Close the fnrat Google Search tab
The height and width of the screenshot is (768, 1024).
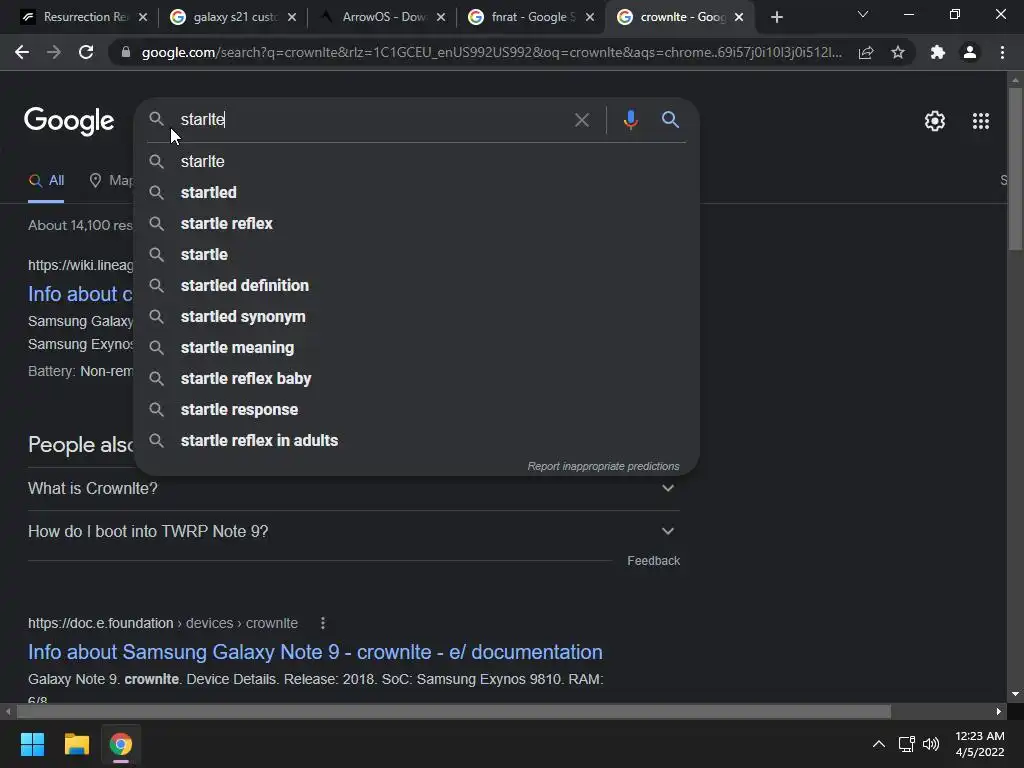click(590, 17)
